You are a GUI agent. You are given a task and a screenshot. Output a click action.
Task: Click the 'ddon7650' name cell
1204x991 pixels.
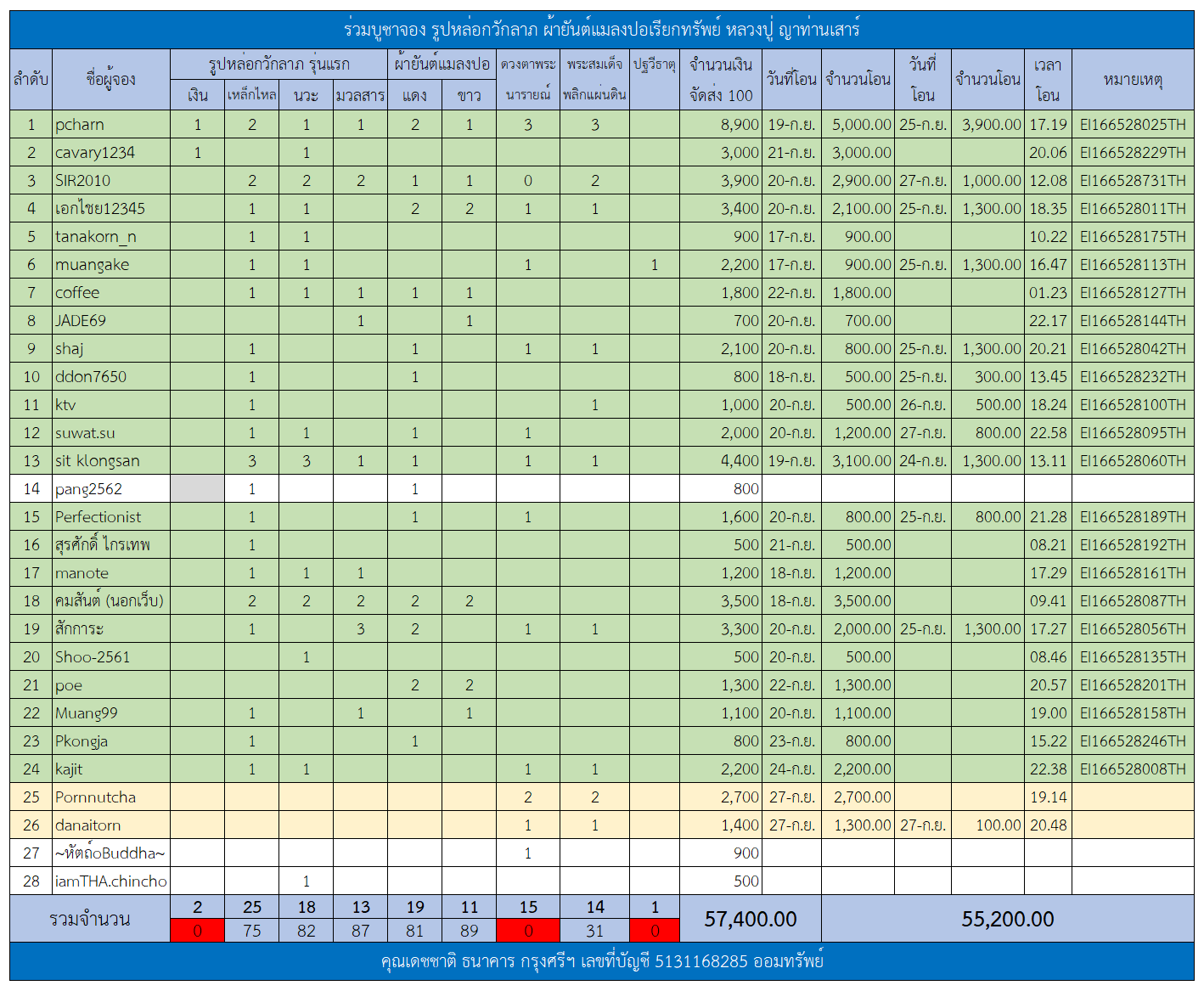(x=111, y=376)
